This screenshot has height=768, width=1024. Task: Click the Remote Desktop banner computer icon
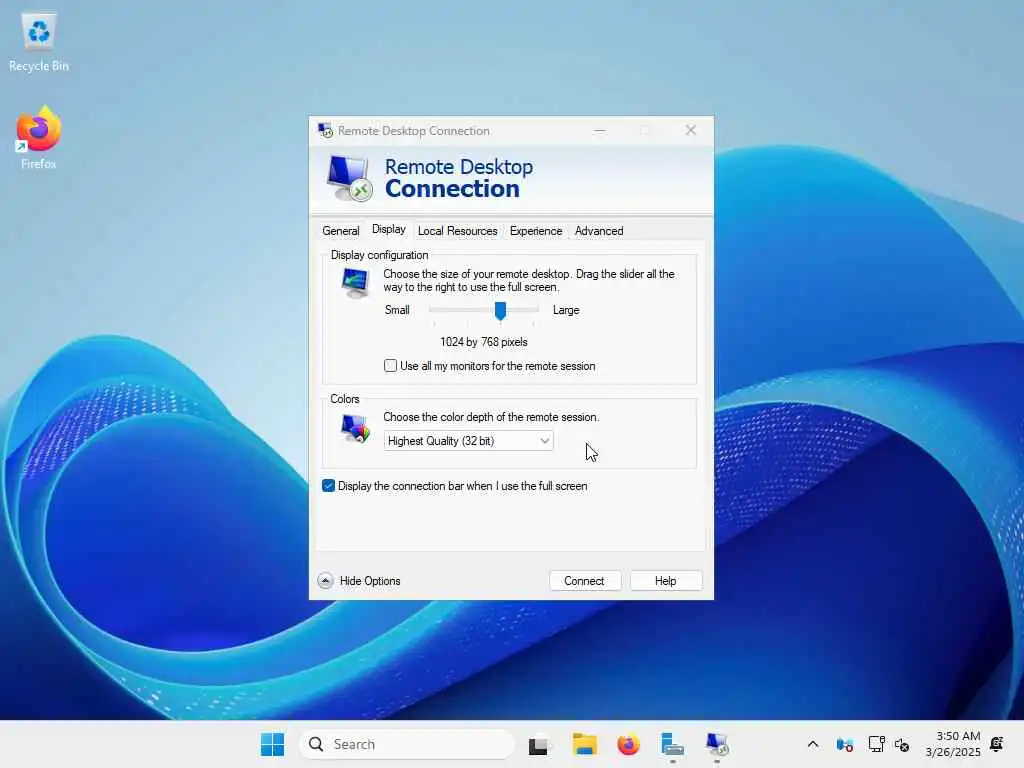coord(349,178)
